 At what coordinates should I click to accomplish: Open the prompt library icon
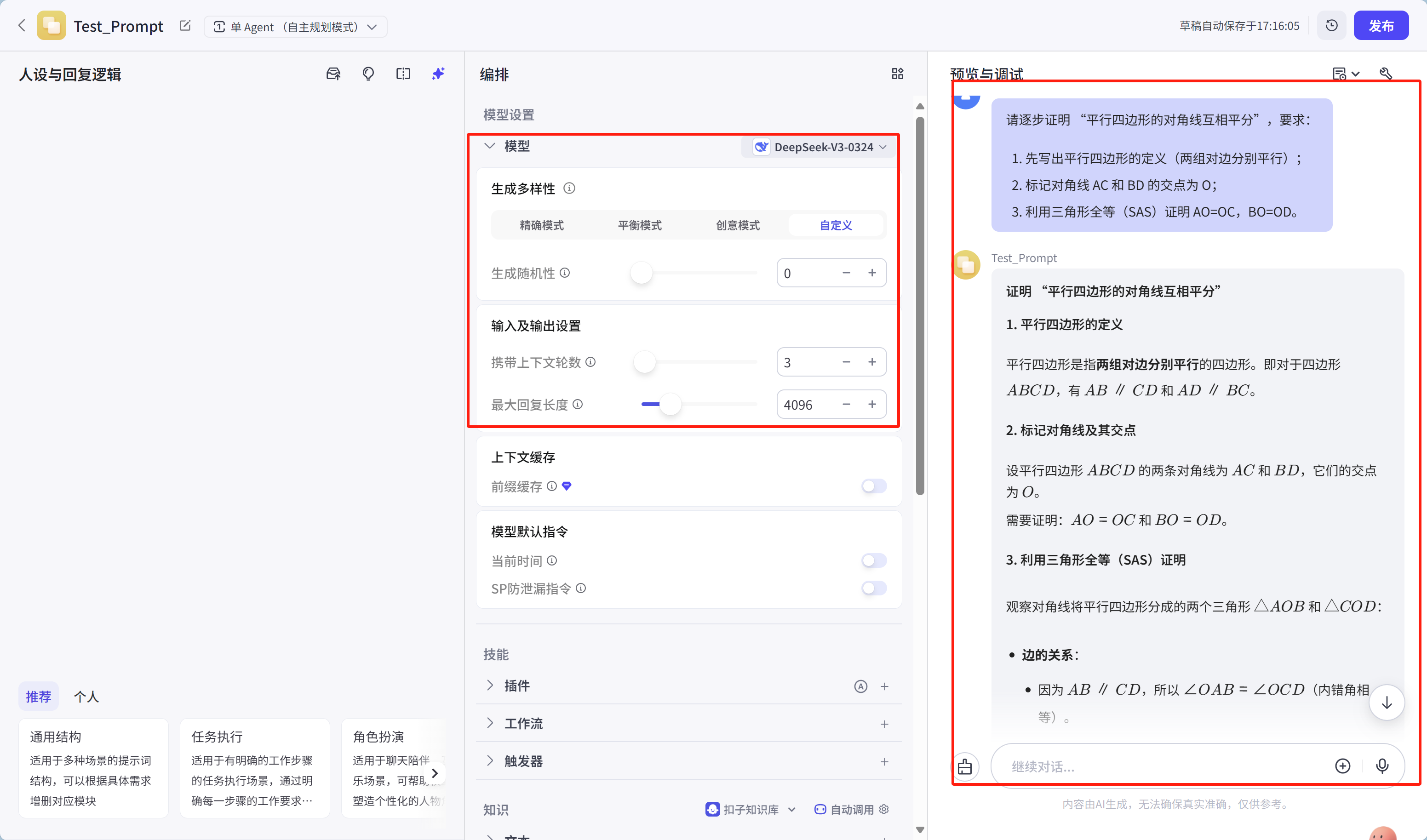coord(333,74)
